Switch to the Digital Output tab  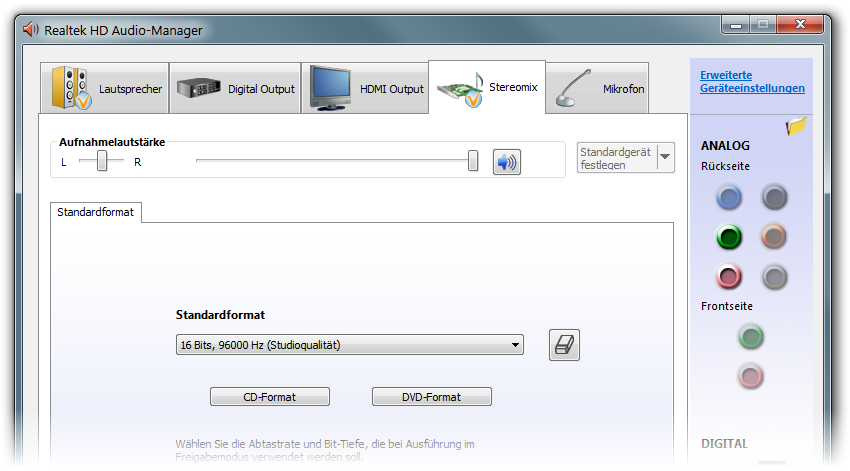pyautogui.click(x=235, y=88)
